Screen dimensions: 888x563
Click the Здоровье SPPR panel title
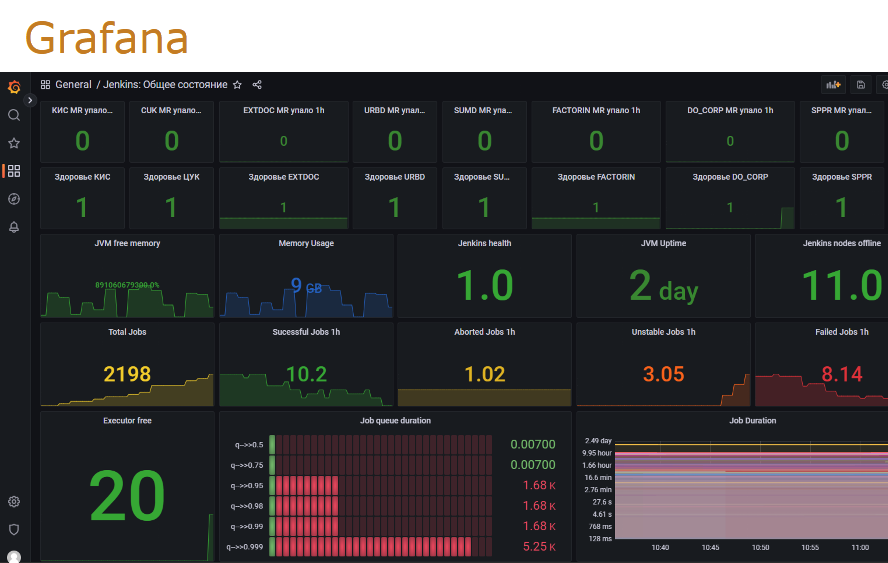tap(842, 177)
